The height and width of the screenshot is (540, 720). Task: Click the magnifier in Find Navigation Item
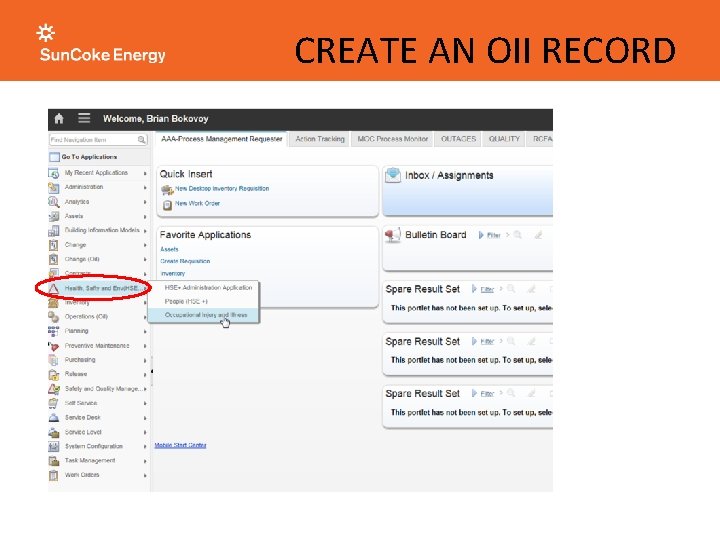click(141, 139)
